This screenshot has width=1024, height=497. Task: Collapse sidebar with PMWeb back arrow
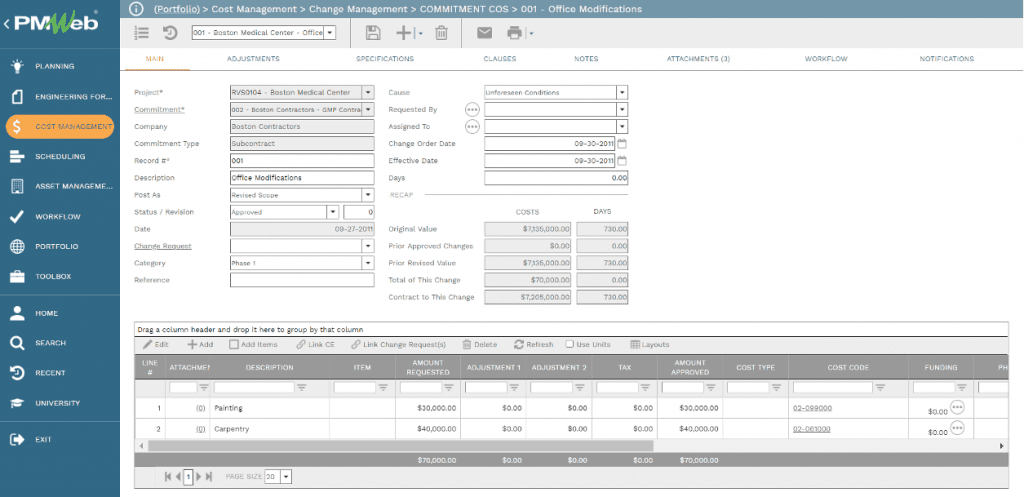(7, 24)
